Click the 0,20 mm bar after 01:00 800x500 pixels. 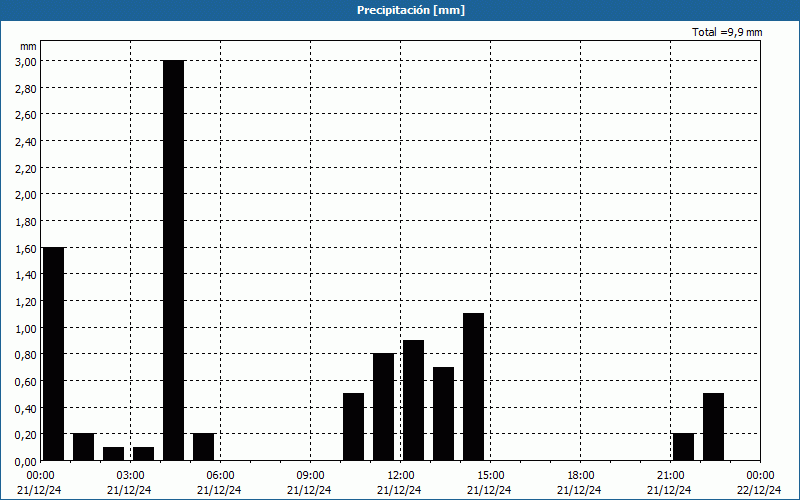click(x=84, y=446)
